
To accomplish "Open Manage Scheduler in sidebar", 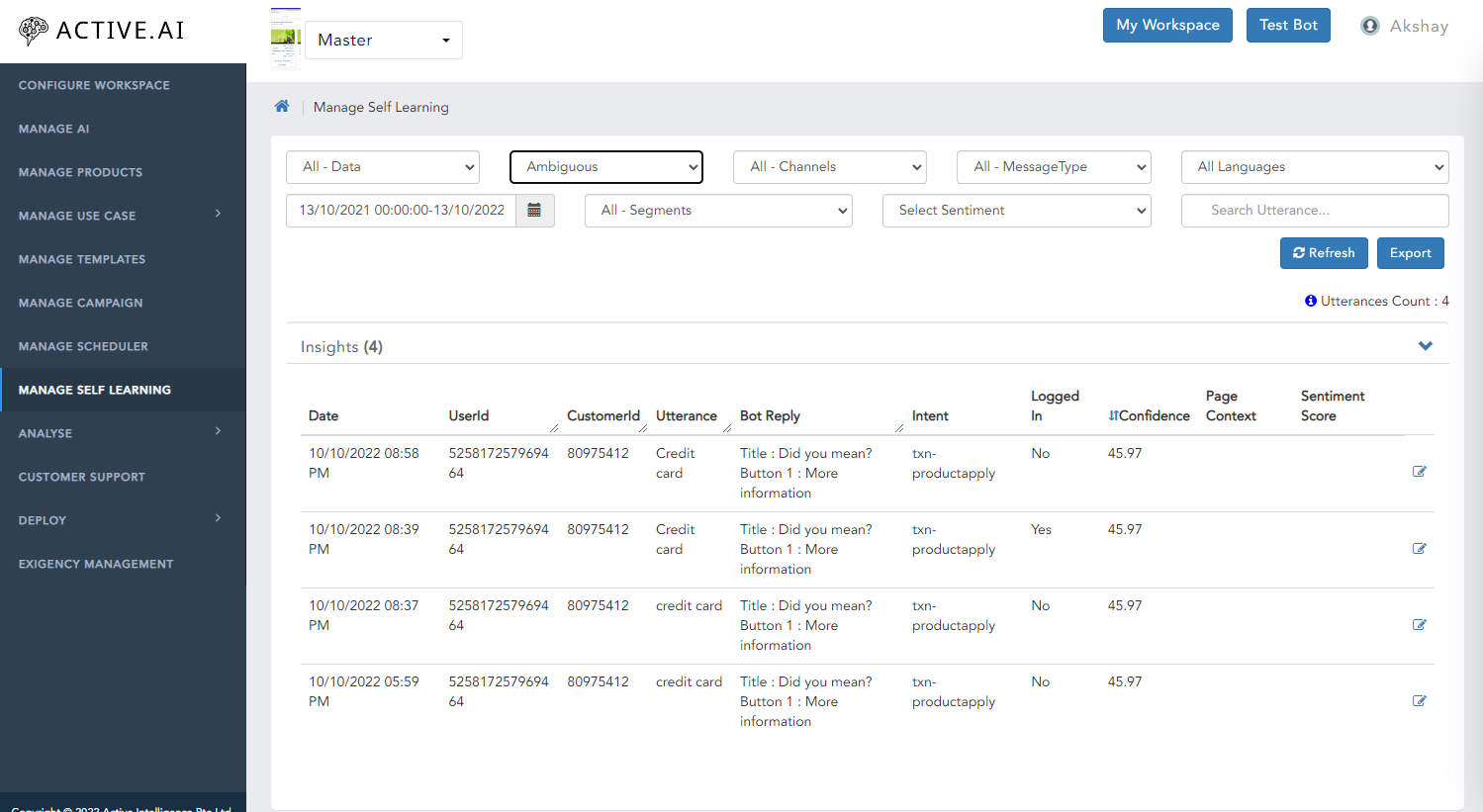I will [123, 346].
